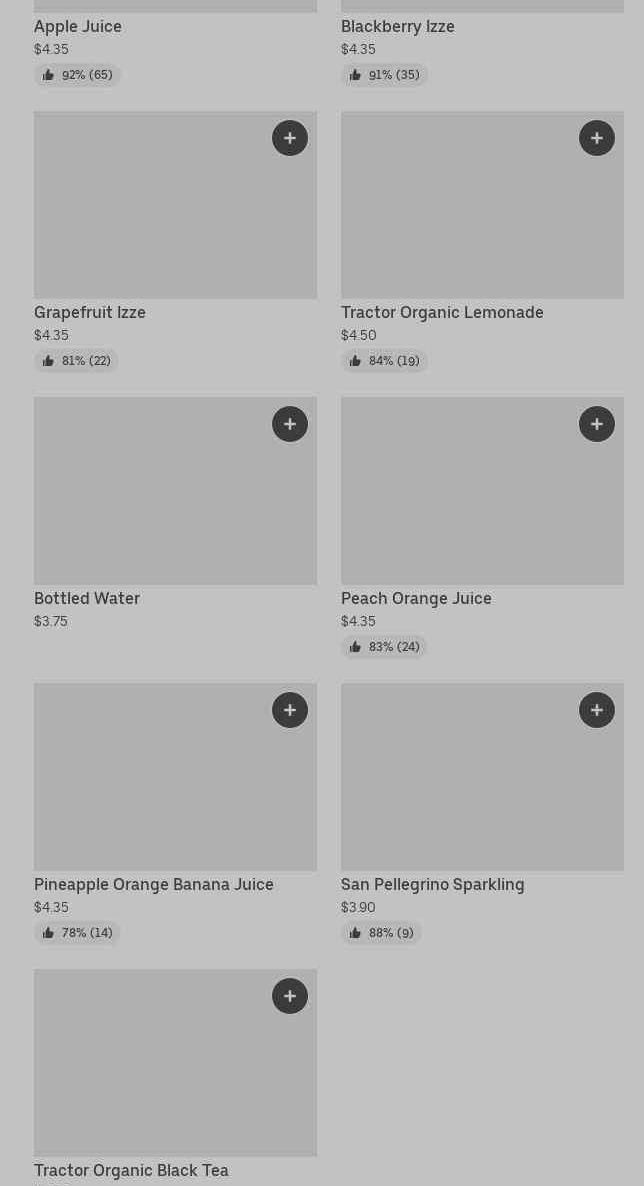The height and width of the screenshot is (1186, 644).
Task: Open the Apple Juice item name
Action: 78,27
